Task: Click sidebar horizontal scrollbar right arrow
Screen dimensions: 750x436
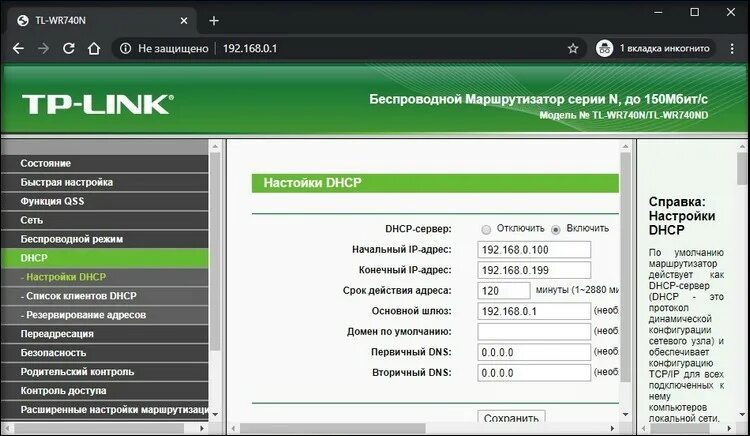Action: click(202, 428)
